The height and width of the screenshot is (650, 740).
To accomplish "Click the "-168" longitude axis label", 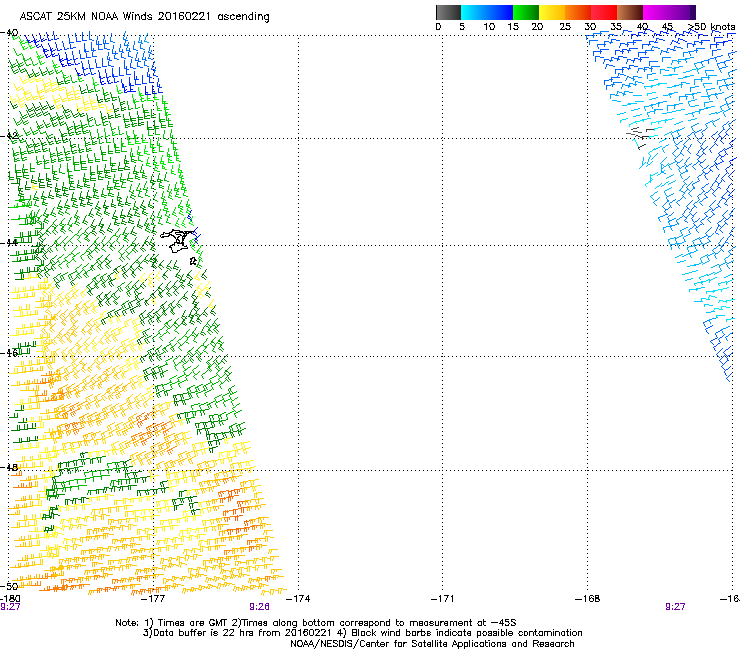I will [x=588, y=599].
